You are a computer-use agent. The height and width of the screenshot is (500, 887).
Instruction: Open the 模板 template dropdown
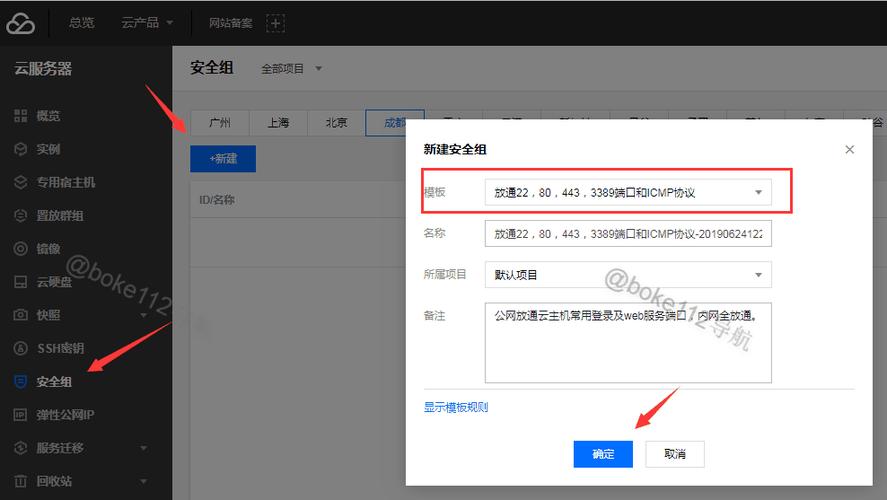(628, 193)
